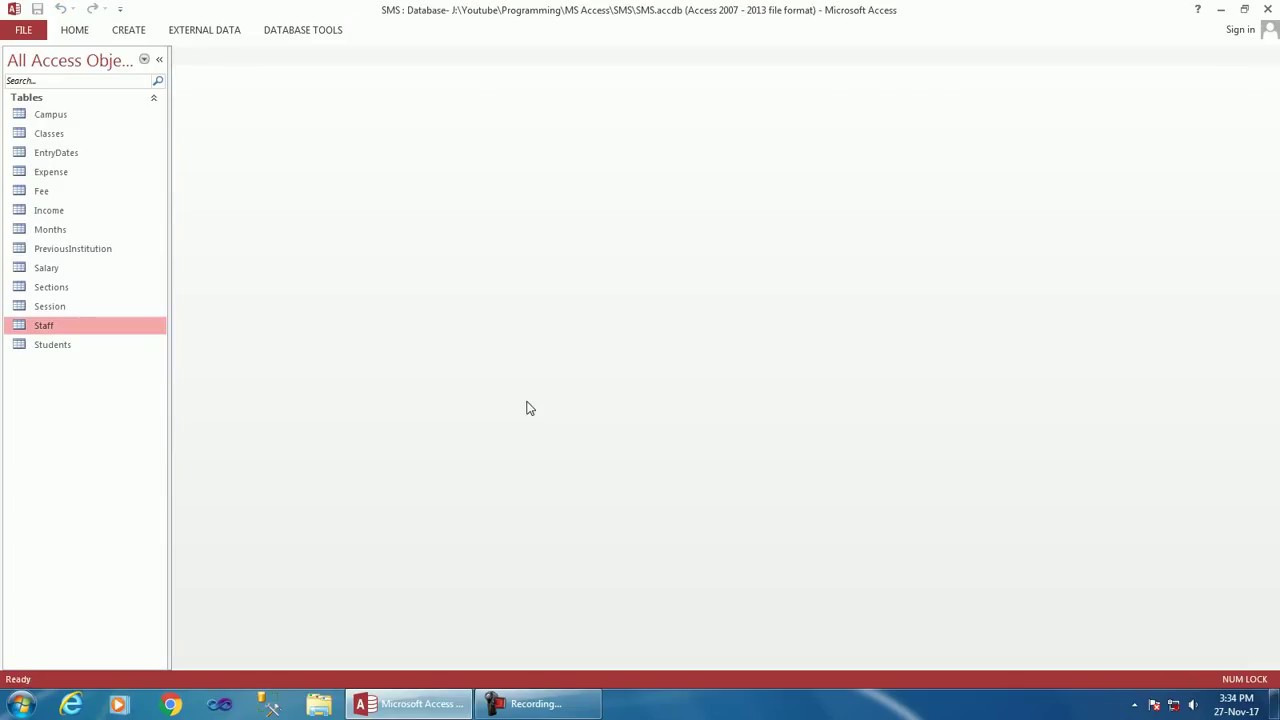The width and height of the screenshot is (1280, 720).
Task: Click the search magnifier icon
Action: pos(158,81)
